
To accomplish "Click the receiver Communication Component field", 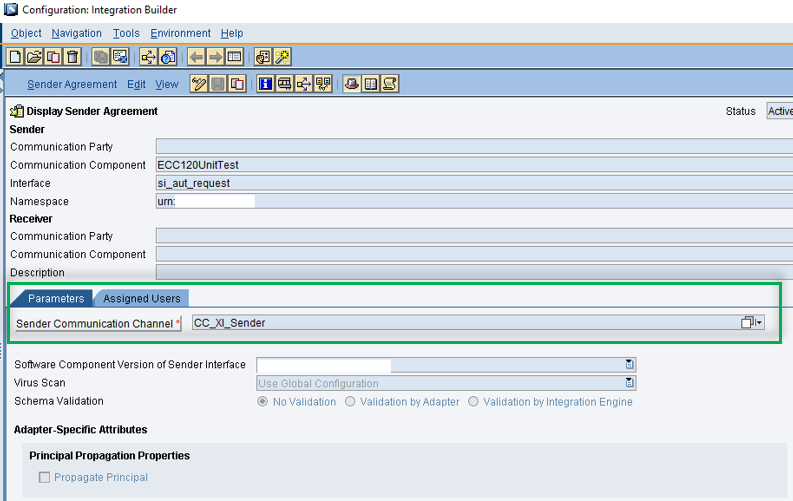I will (474, 254).
